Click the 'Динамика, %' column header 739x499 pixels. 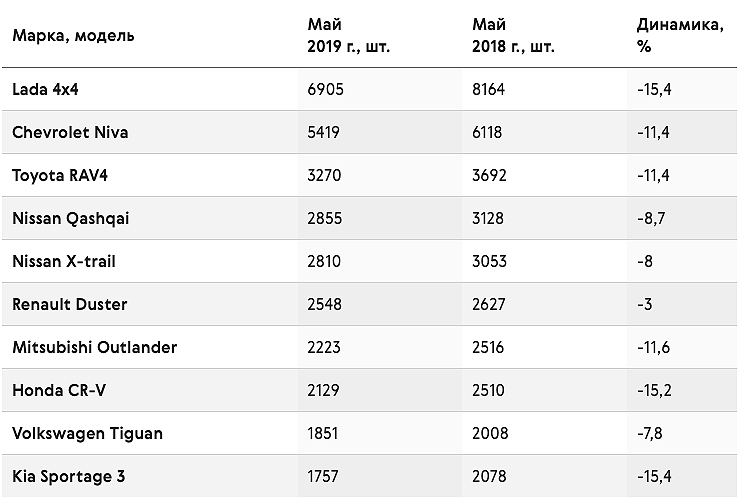(680, 35)
